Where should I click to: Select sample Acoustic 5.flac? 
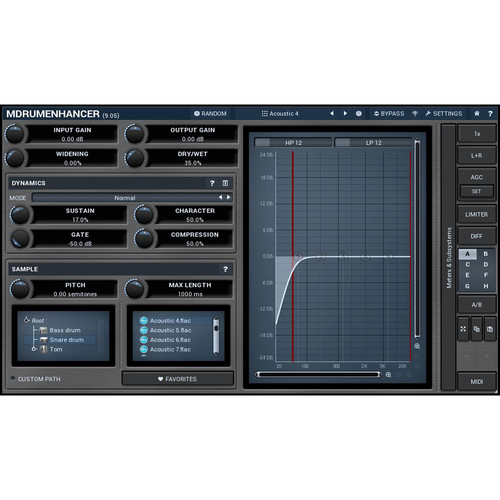click(x=165, y=330)
